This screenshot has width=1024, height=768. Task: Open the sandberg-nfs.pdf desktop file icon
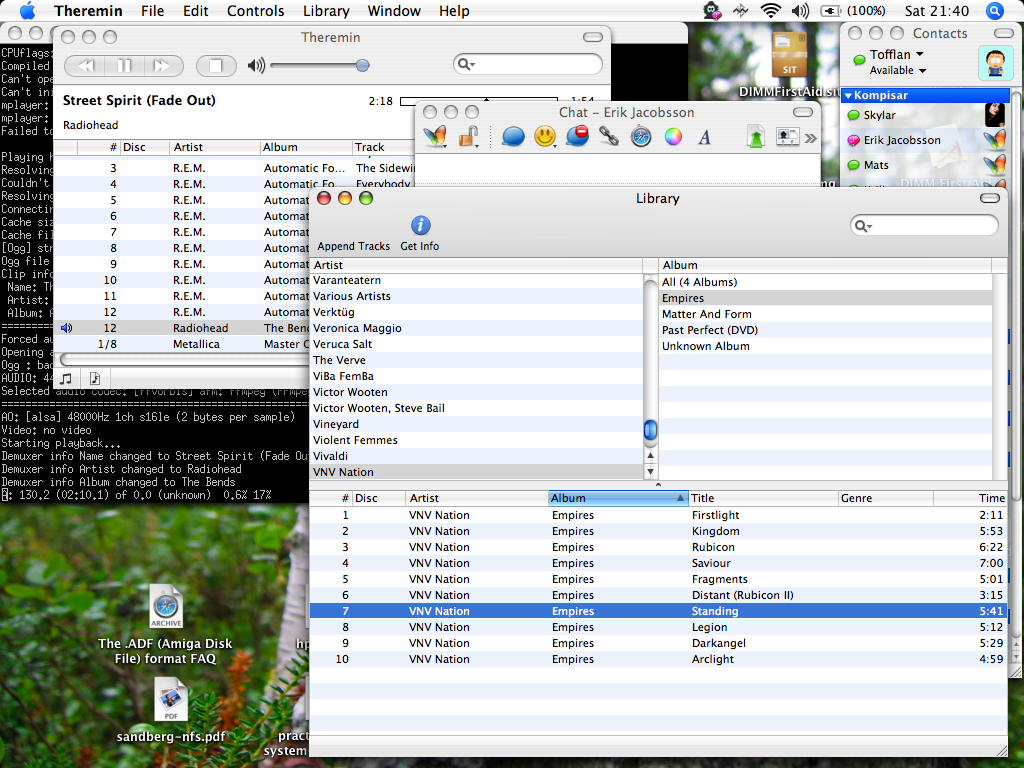[171, 699]
